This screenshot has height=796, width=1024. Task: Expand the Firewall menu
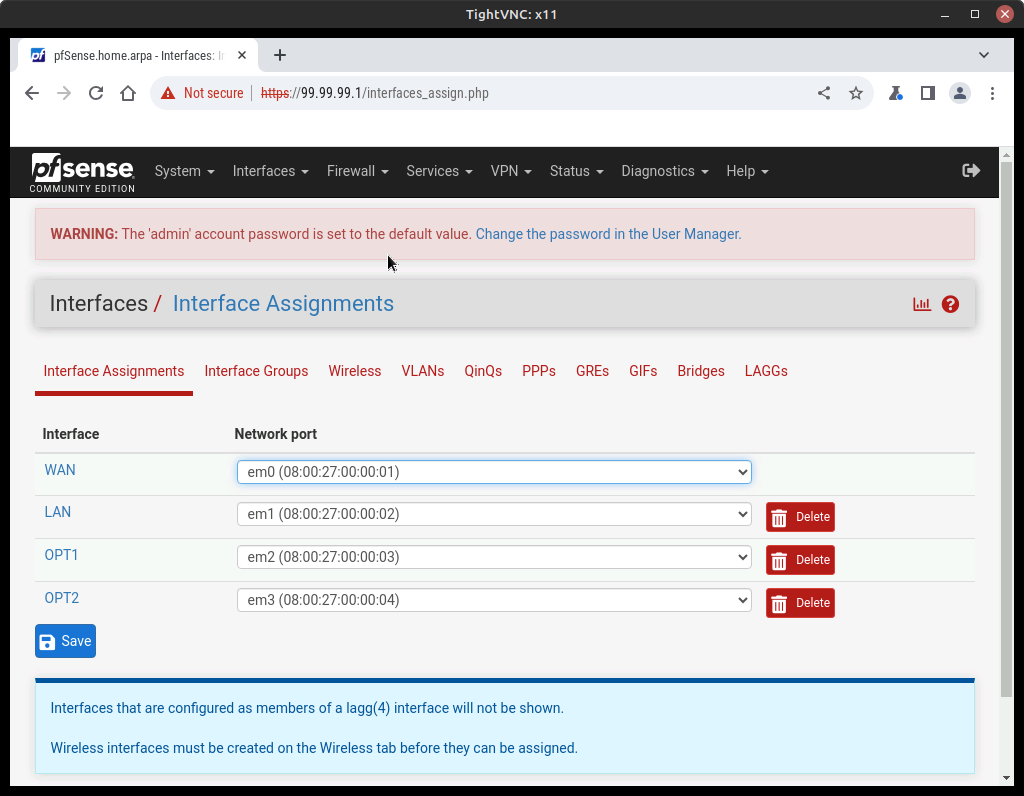click(357, 171)
